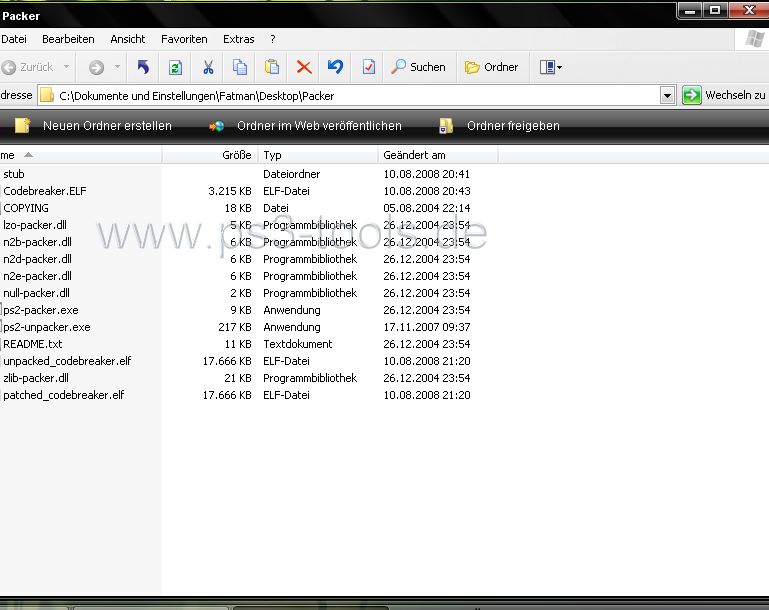Click Ordner im Web veröffentlichen

(x=319, y=126)
